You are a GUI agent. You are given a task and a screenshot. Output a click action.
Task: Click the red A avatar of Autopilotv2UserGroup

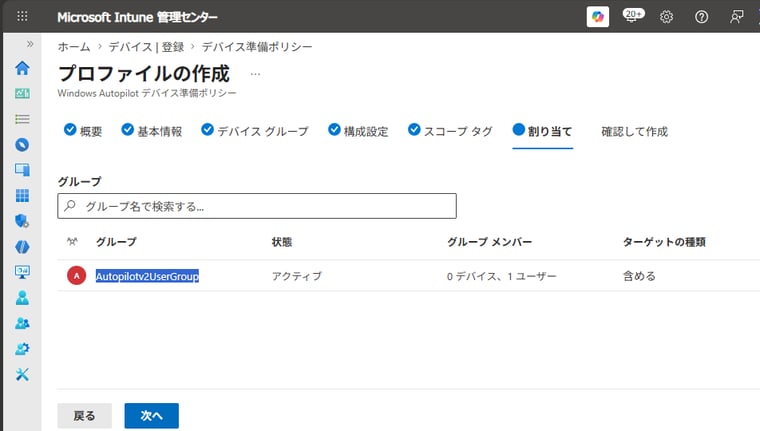77,275
